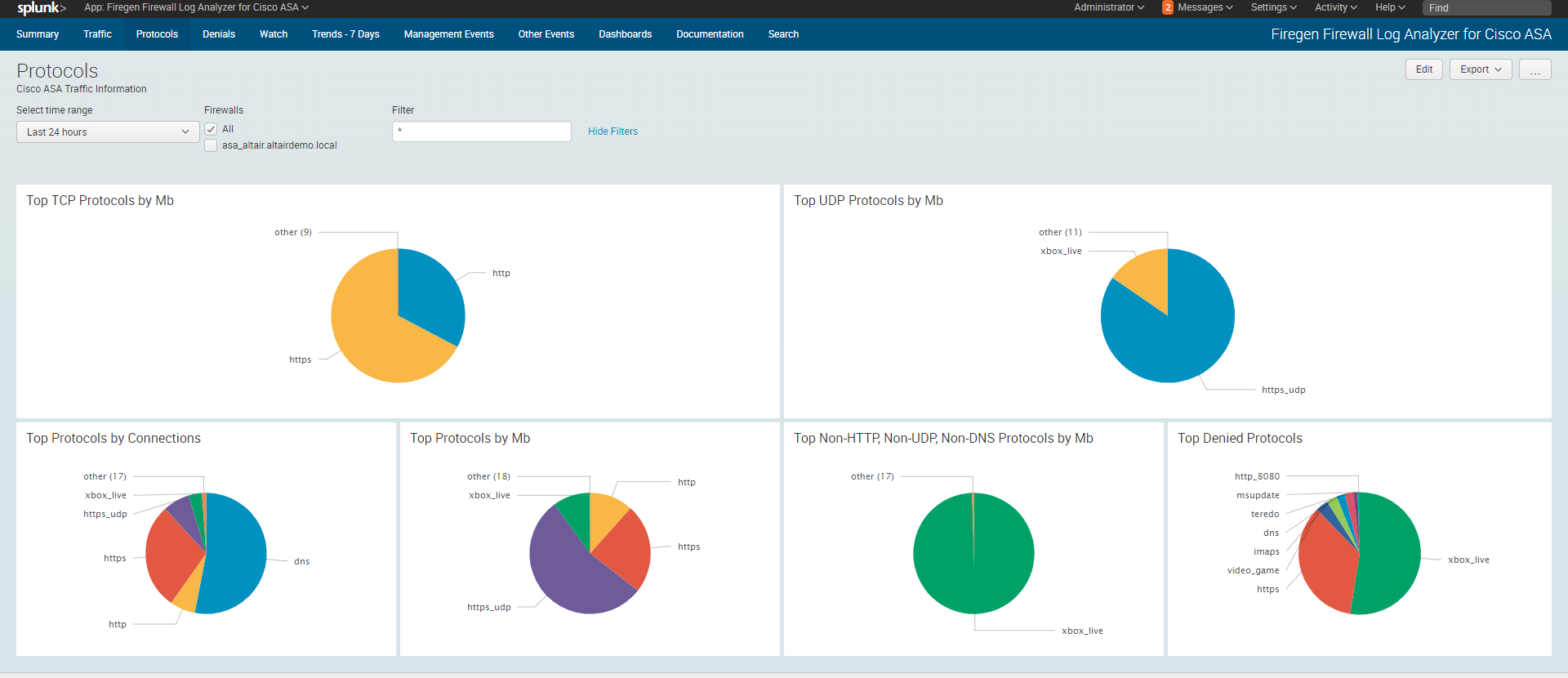Click the Messages count badge
The width and height of the screenshot is (1568, 678).
coord(1168,7)
